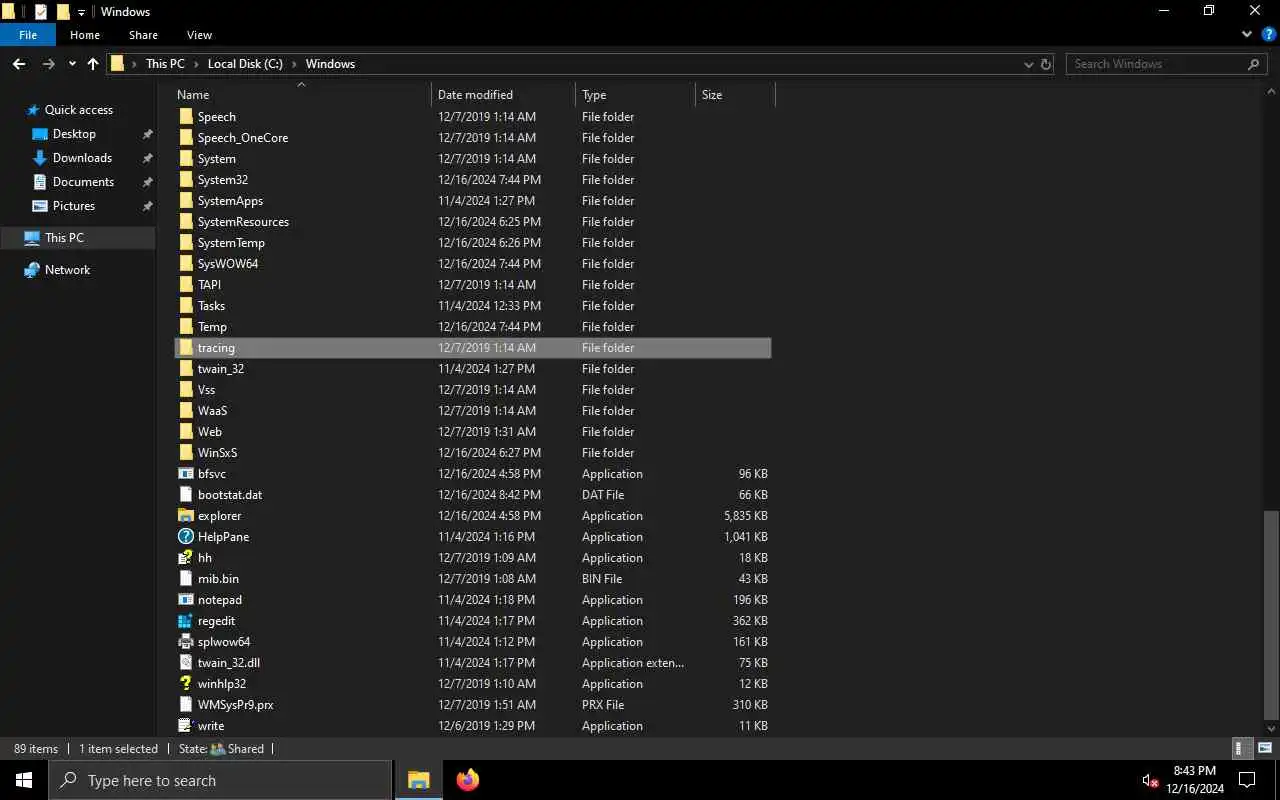This screenshot has height=800, width=1280.
Task: Open the Recent locations dropdown
Action: tap(72, 64)
